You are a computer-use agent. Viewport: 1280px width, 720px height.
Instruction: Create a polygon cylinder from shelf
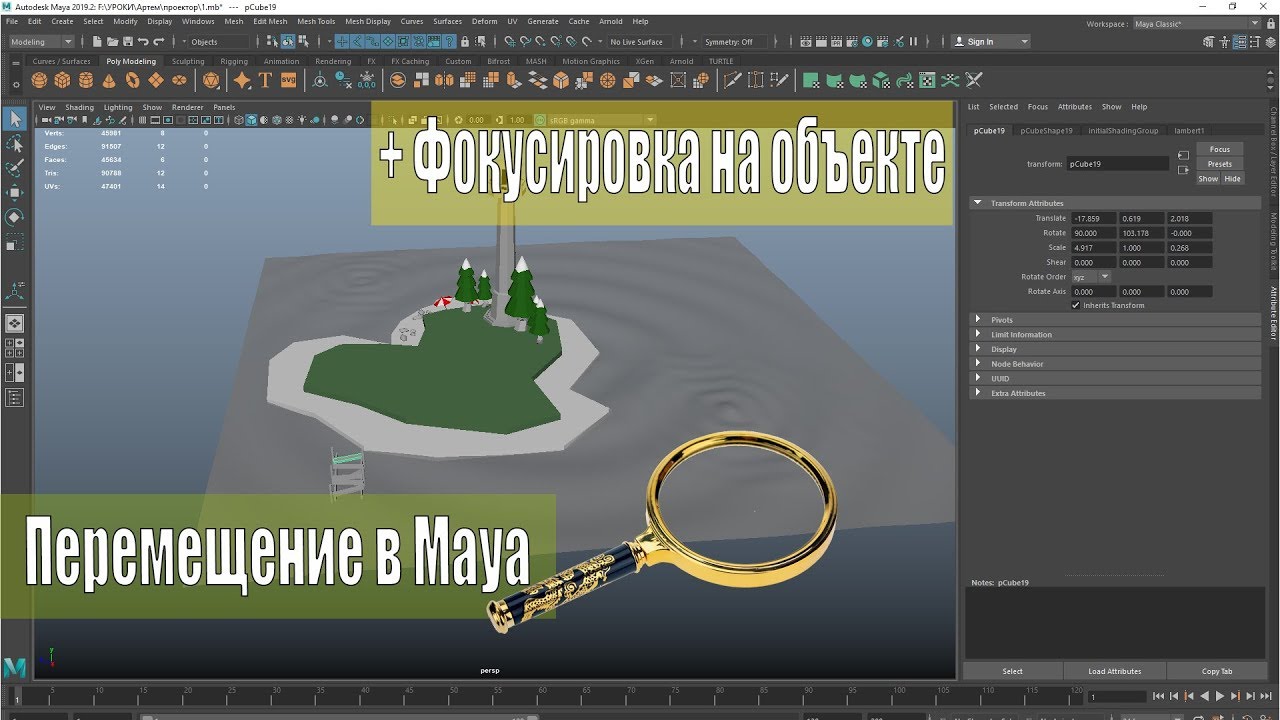(x=86, y=80)
